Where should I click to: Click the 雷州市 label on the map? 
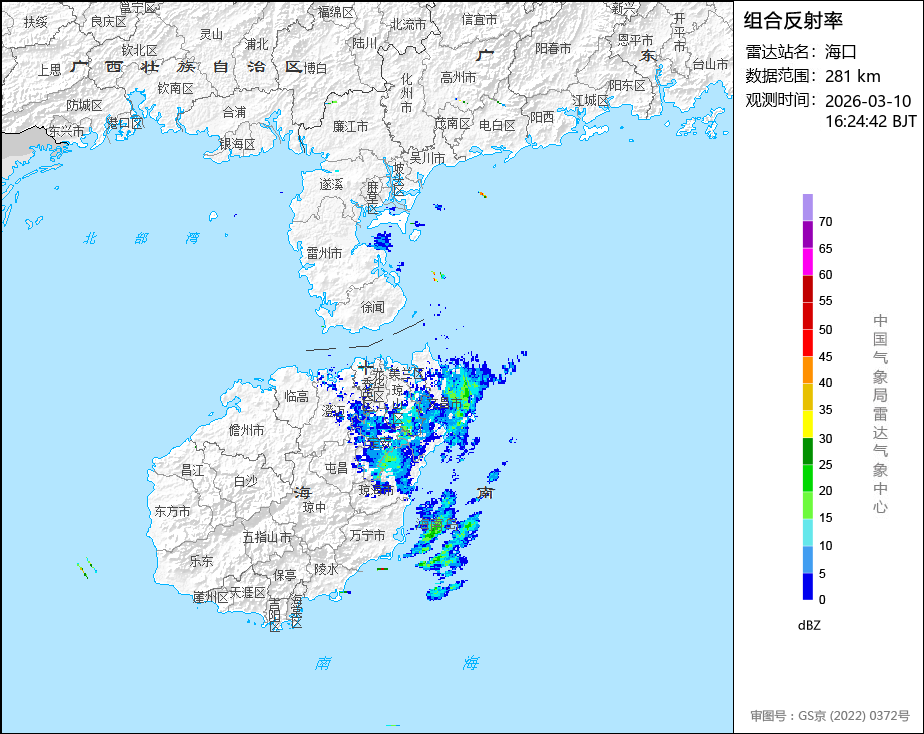tap(325, 253)
